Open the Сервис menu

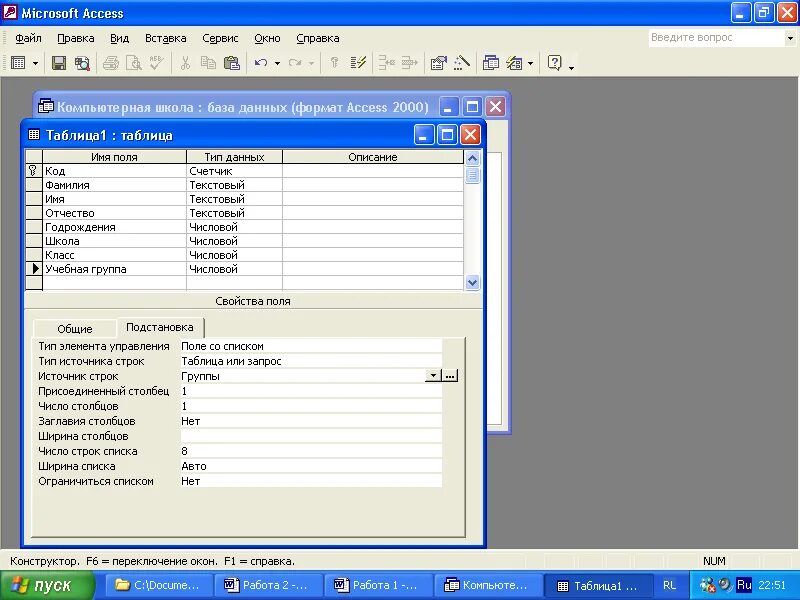220,38
